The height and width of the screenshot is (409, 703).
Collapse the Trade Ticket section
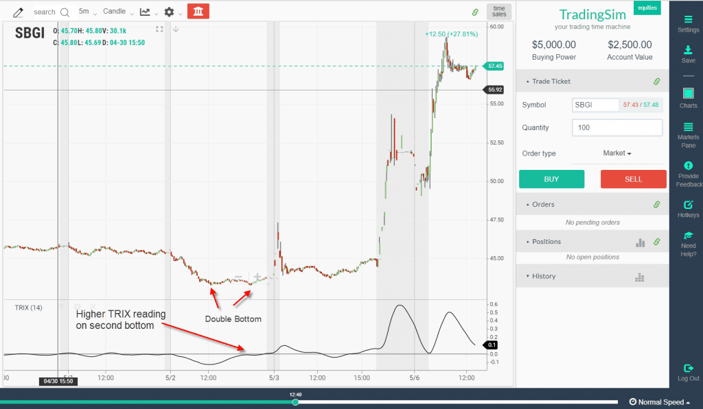[528, 81]
